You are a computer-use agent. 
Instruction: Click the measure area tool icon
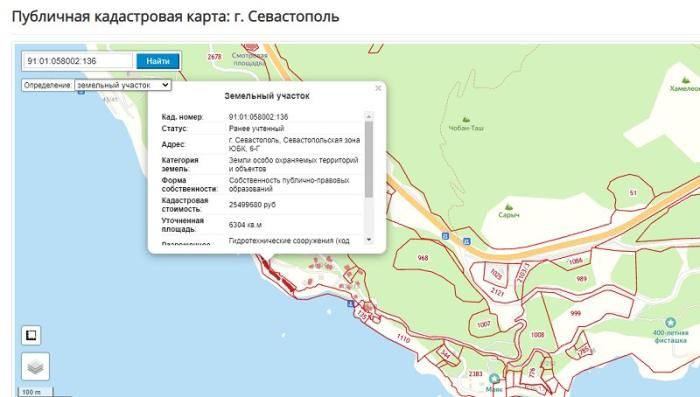31,335
